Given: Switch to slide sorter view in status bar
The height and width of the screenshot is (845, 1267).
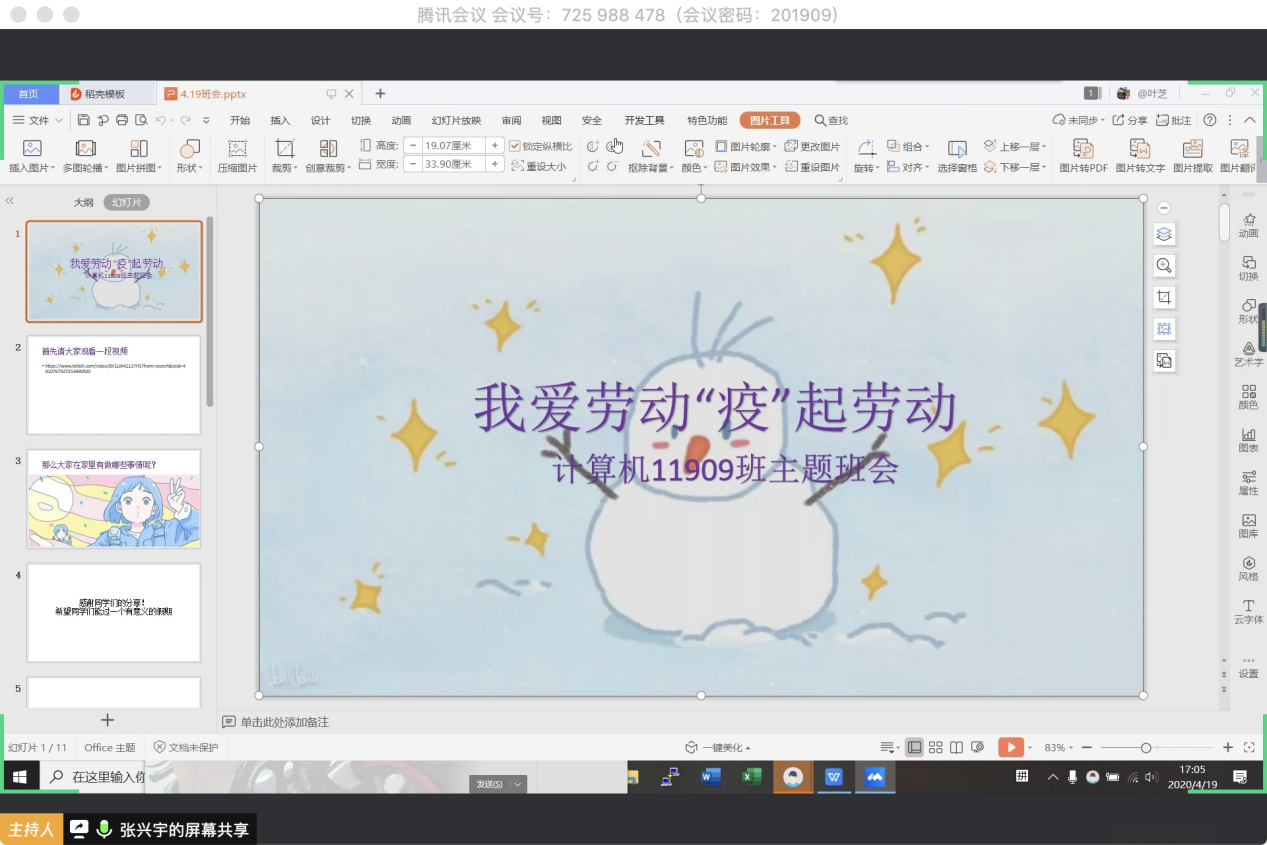Looking at the screenshot, I should [x=936, y=747].
